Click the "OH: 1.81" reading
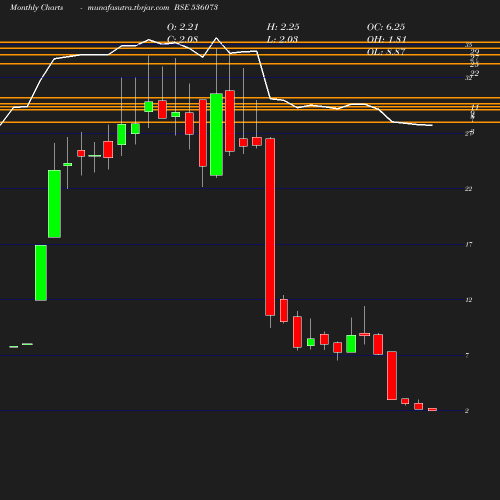The width and height of the screenshot is (500, 500). tap(387, 39)
